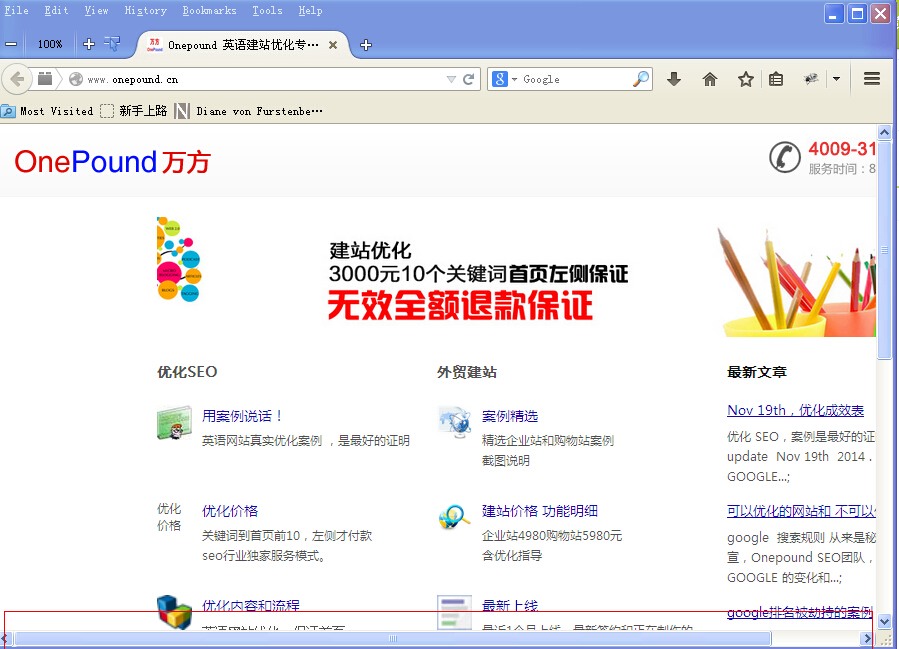Open the hamburger menu
Image resolution: width=899 pixels, height=649 pixels.
[871, 79]
